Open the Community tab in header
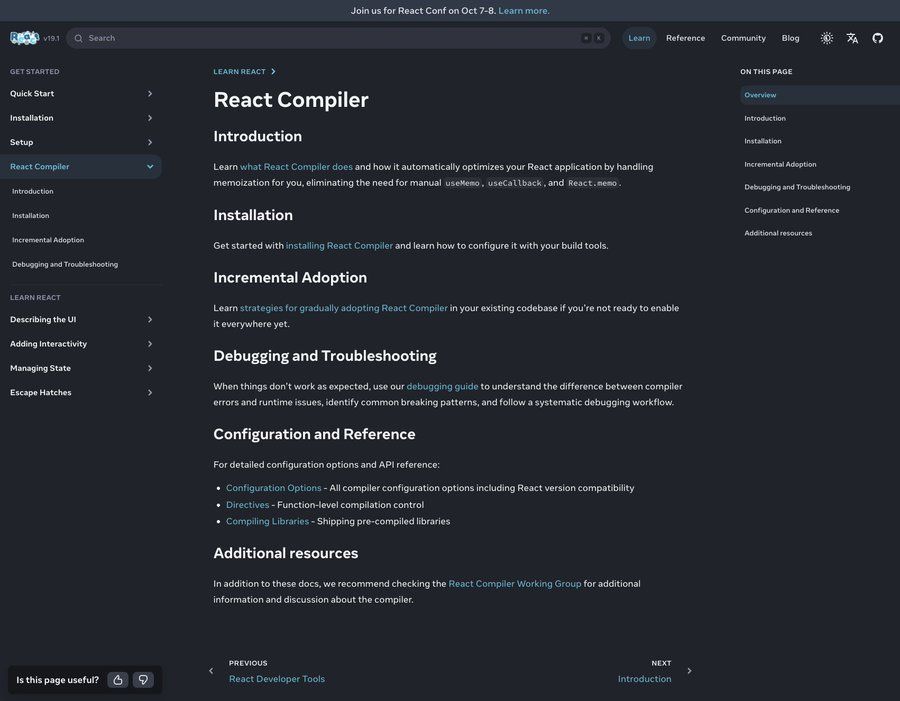The width and height of the screenshot is (900, 701). pyautogui.click(x=743, y=38)
